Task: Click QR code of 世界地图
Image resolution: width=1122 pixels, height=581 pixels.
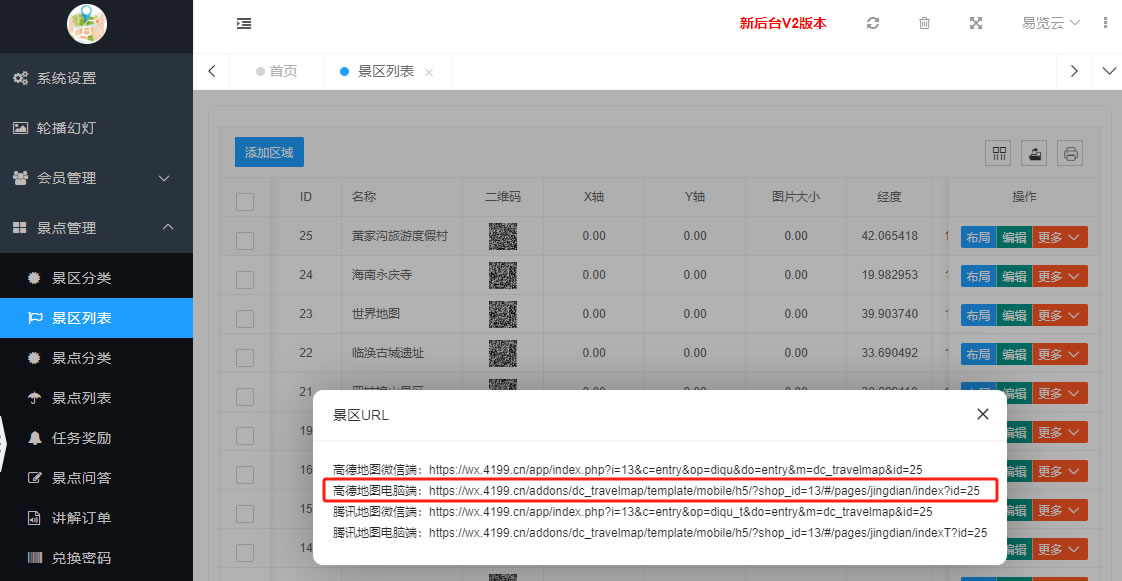Action: tap(503, 314)
